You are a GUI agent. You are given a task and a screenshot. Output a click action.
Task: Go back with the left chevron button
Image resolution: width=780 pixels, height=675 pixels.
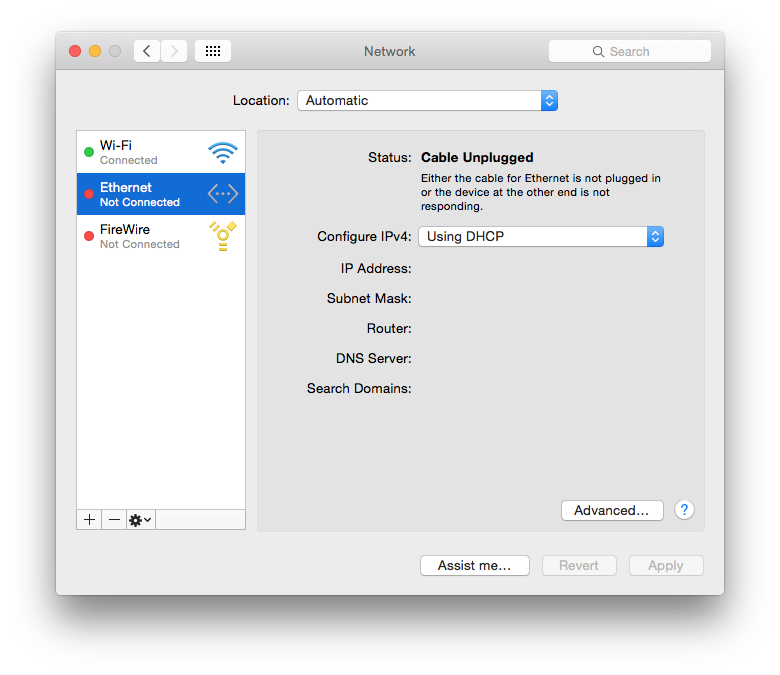coord(147,51)
